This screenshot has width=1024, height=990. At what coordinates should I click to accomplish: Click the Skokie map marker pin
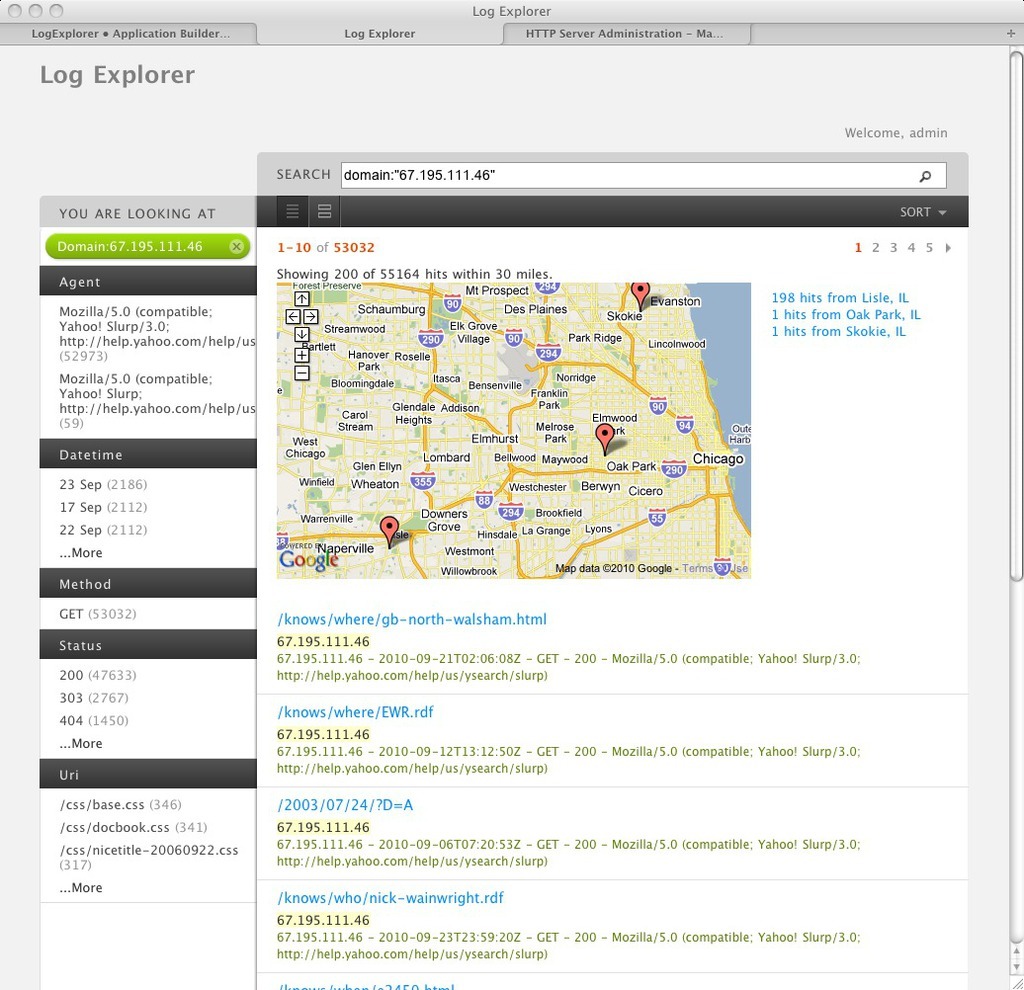(x=640, y=295)
